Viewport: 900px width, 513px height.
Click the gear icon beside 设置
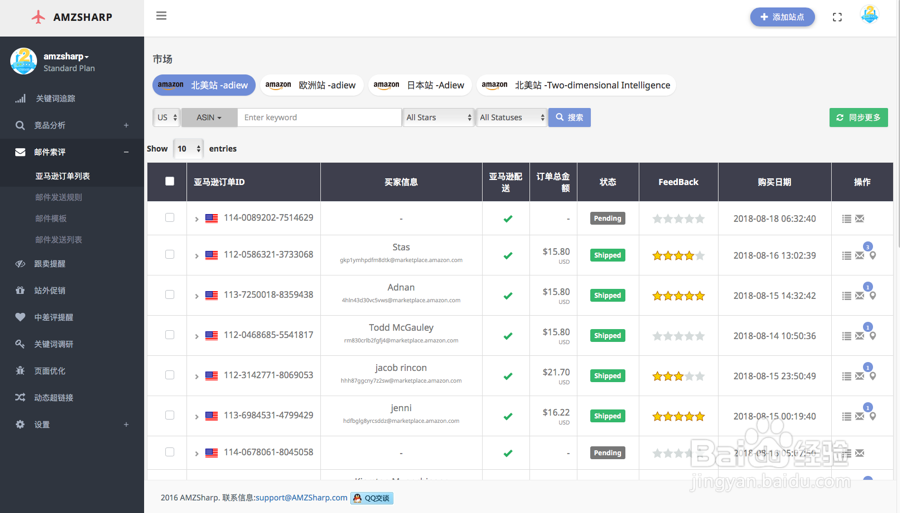tap(20, 424)
